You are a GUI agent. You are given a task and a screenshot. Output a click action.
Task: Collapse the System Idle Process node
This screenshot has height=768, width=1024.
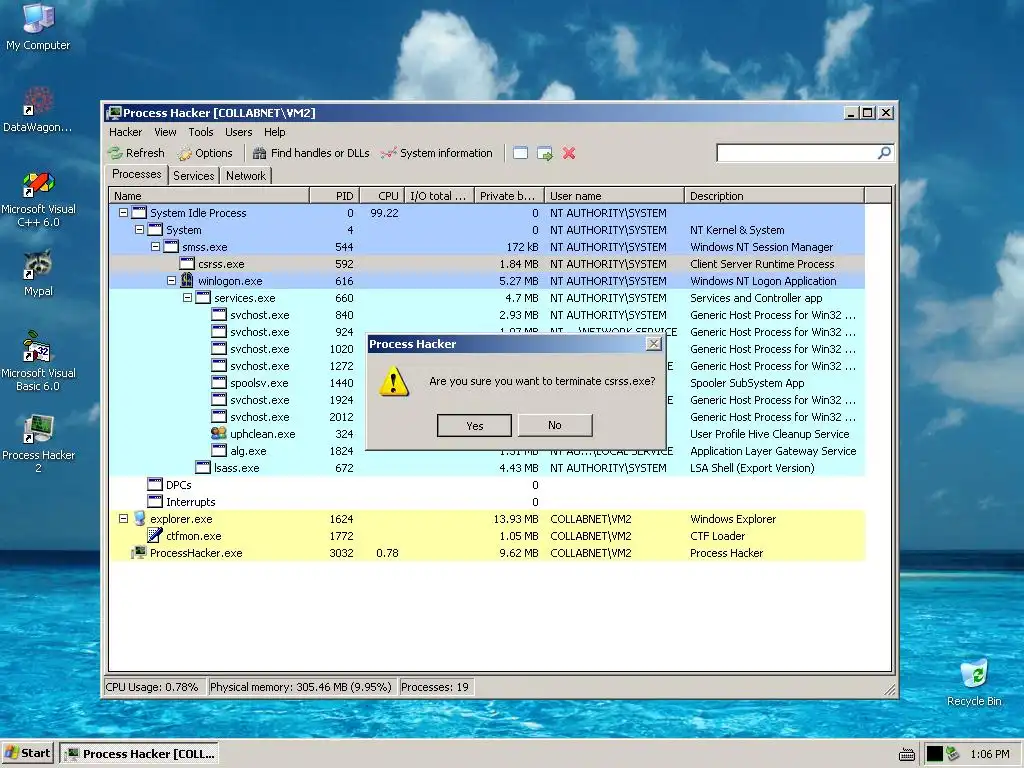tap(123, 213)
